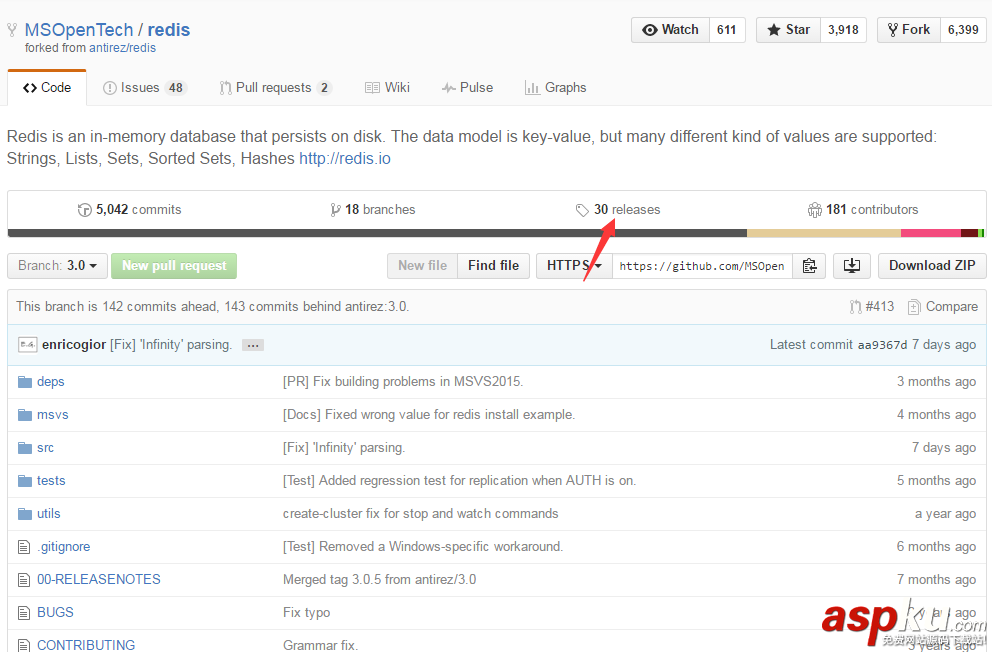Open the tests folder
The width and height of the screenshot is (992, 652).
click(51, 481)
